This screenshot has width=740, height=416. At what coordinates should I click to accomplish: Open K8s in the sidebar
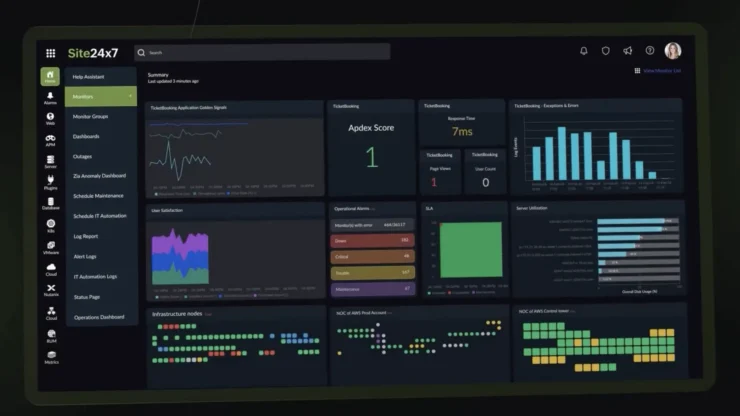(x=51, y=226)
